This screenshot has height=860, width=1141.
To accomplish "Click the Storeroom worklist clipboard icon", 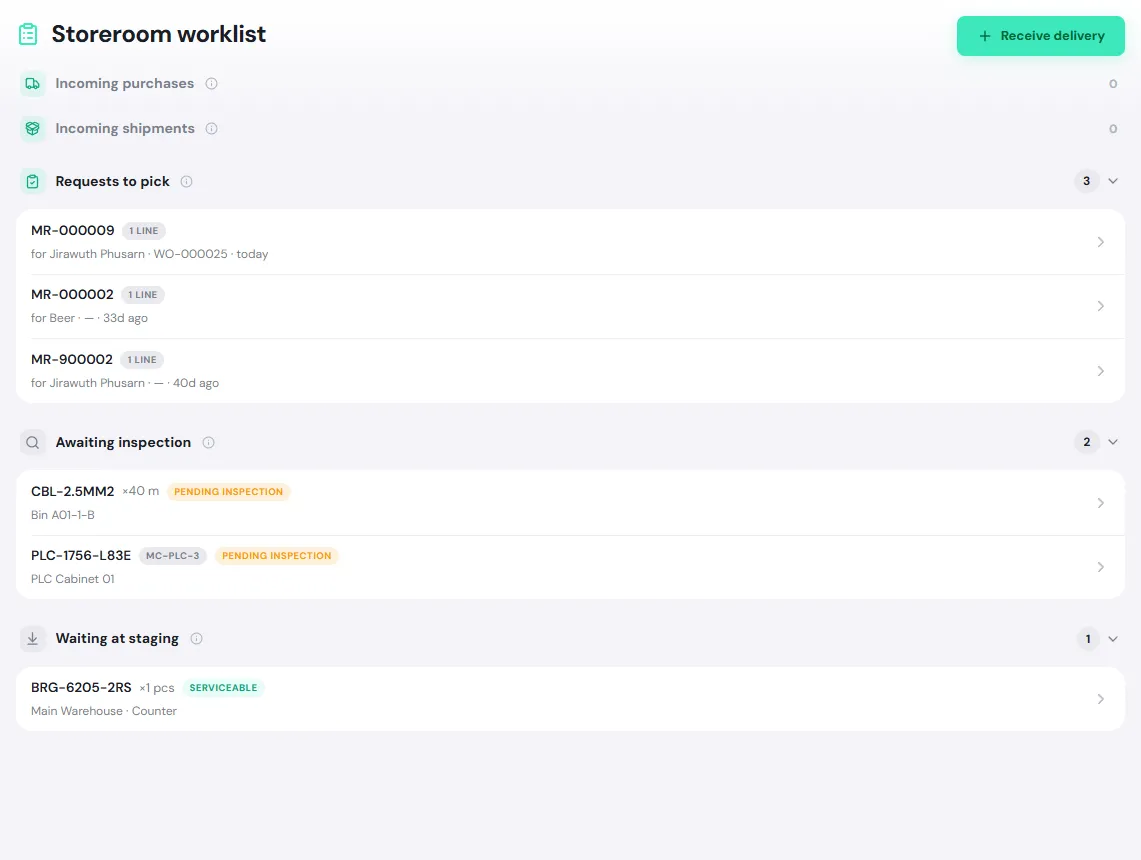I will point(28,34).
